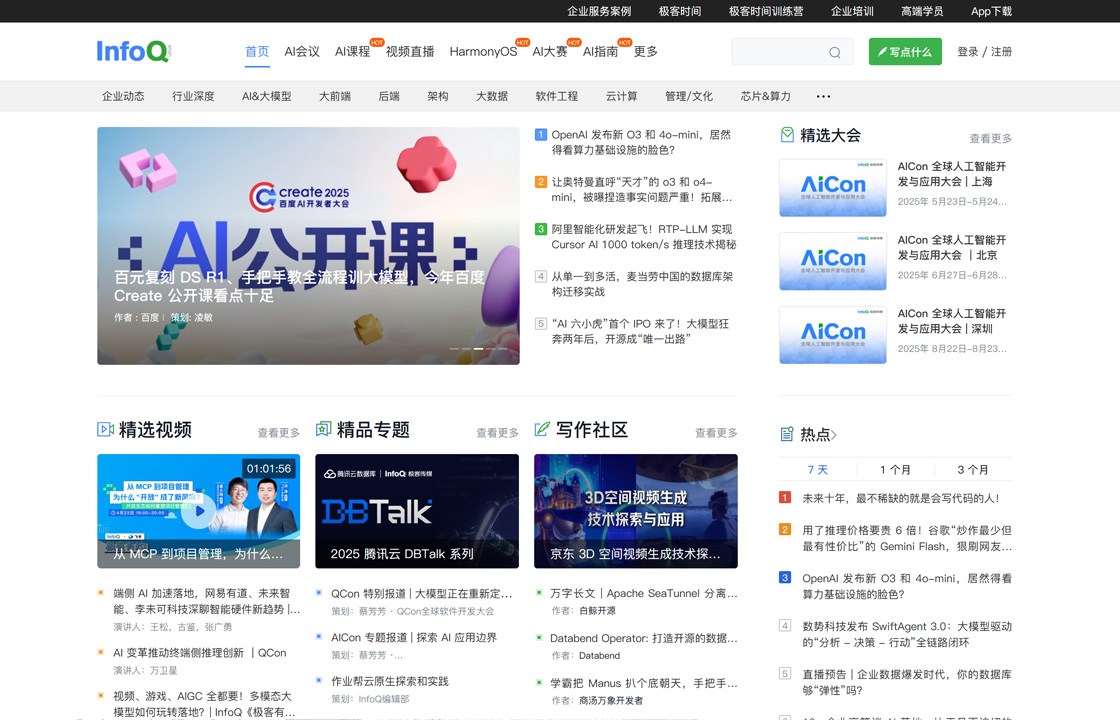Open headline 3 about 阿里 RTP-LLM
Screen dimensions: 1120x720
[644, 236]
